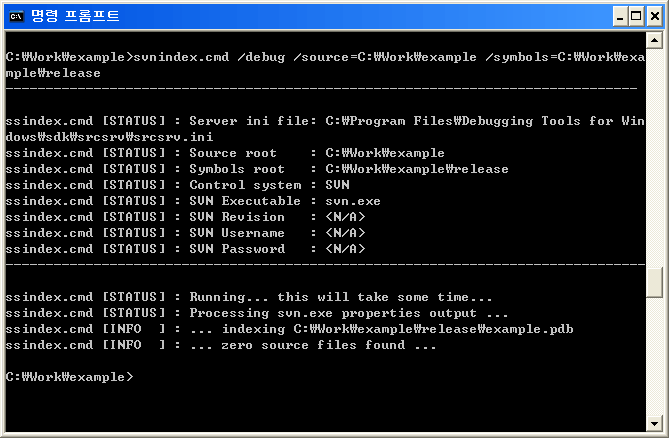Viewport: 669px width, 438px height.
Task: Open the command prompt system menu icon
Action: 16,15
